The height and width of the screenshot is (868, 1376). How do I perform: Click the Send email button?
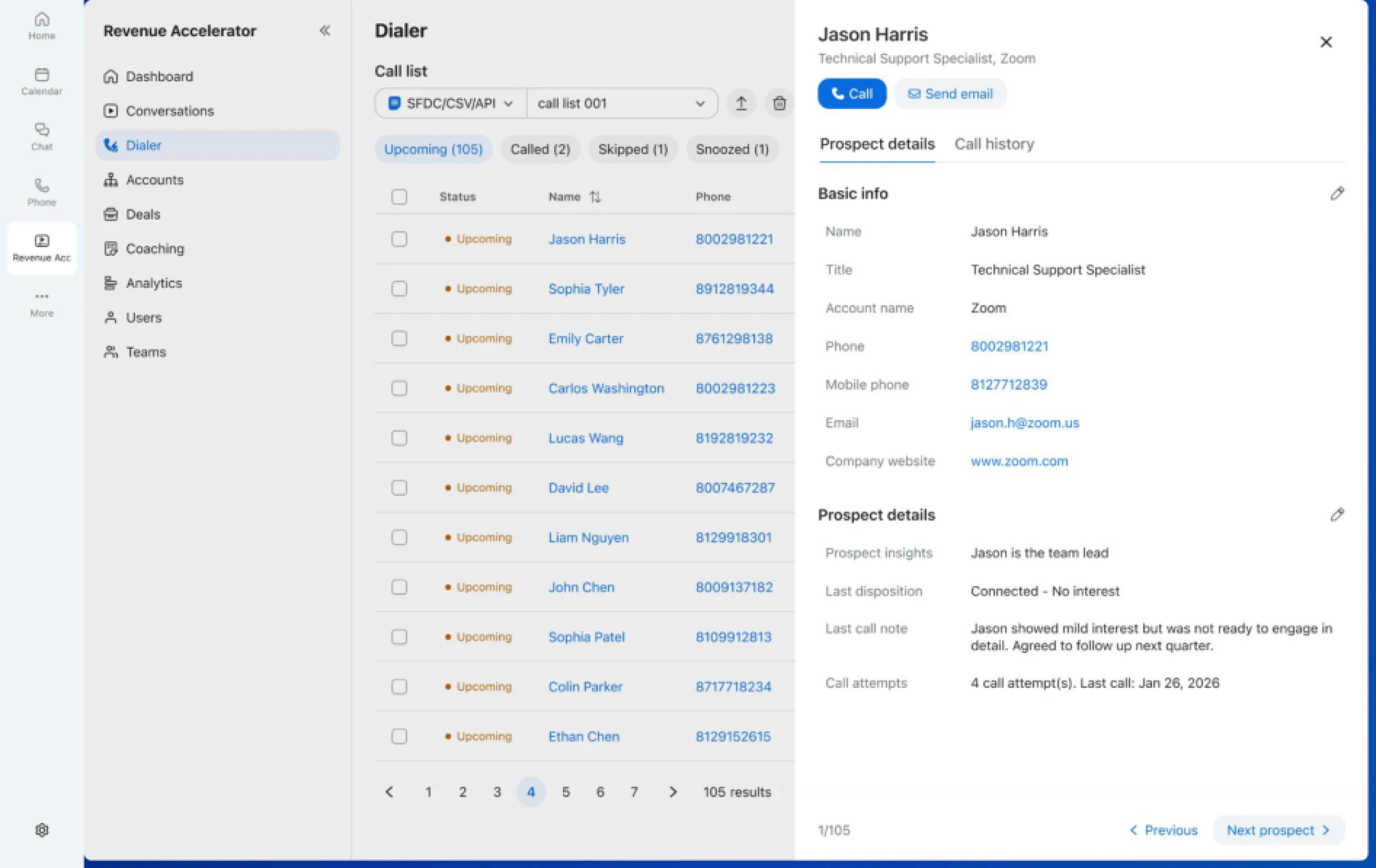tap(950, 94)
